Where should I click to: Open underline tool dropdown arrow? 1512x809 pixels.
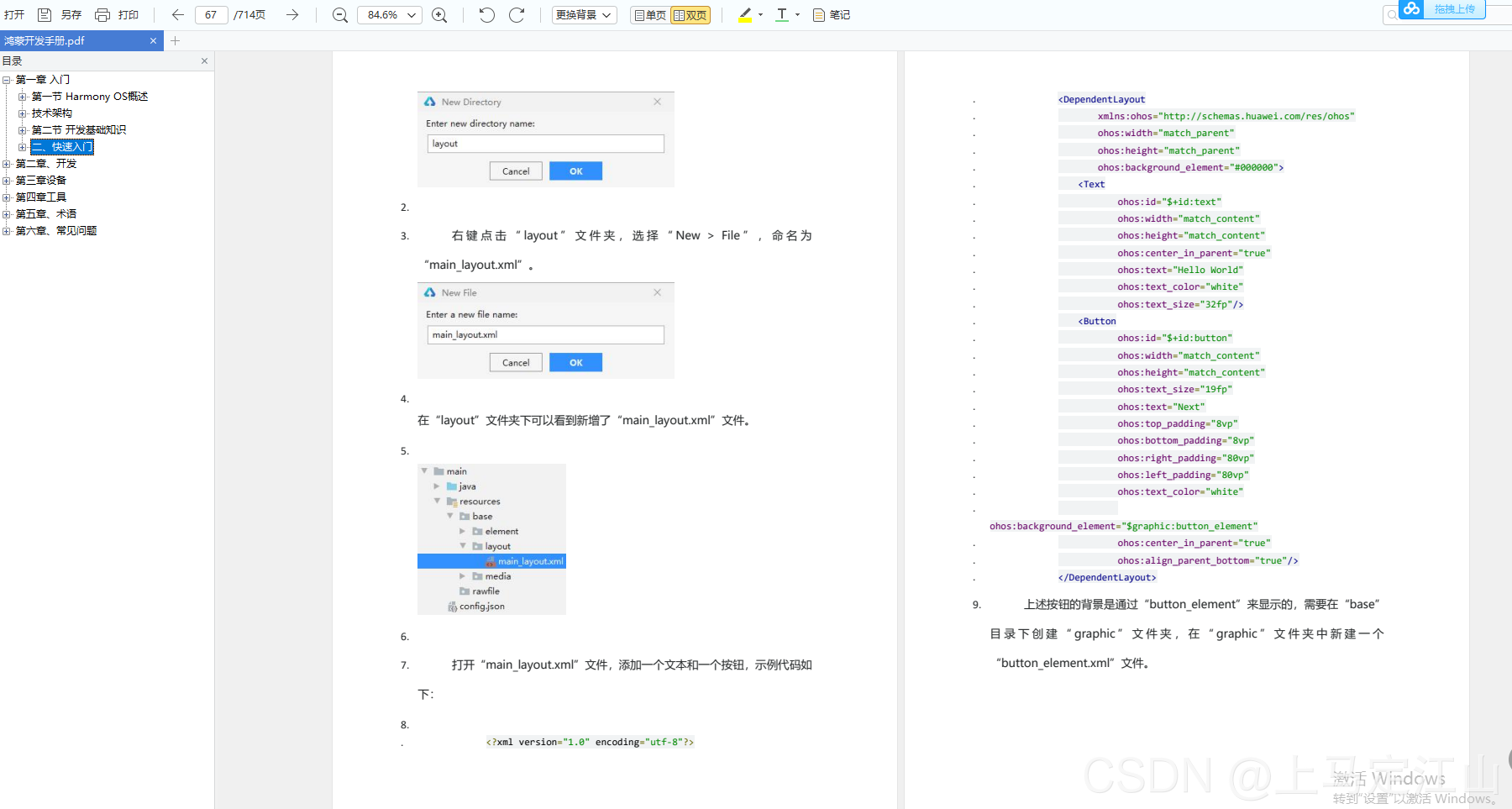click(797, 14)
